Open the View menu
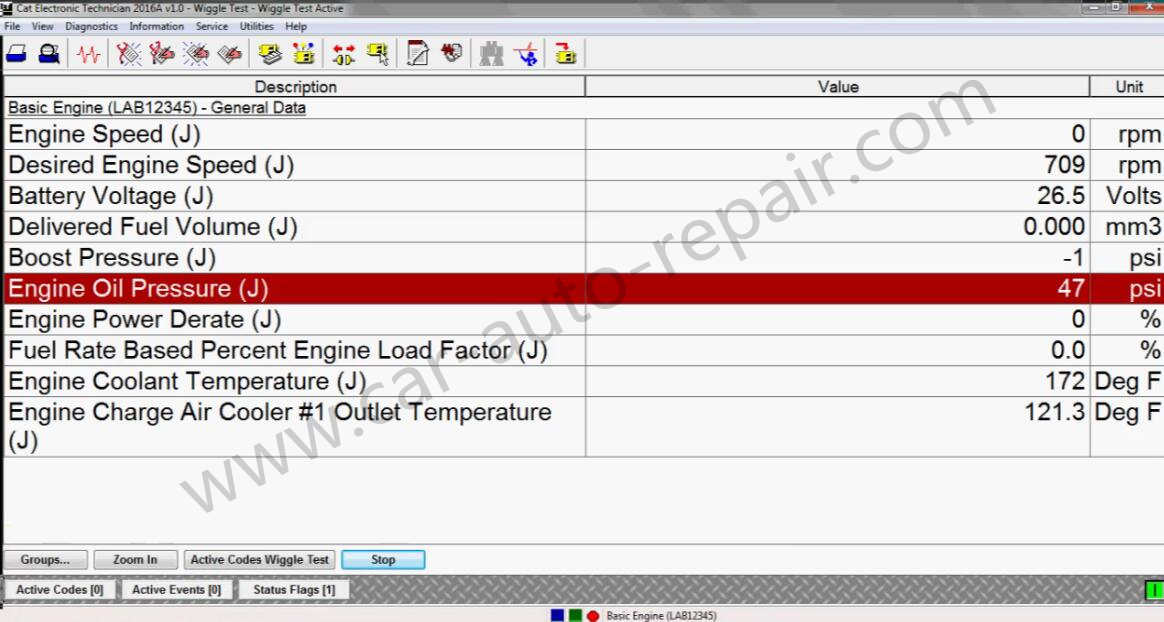The width and height of the screenshot is (1164, 622). click(x=42, y=26)
